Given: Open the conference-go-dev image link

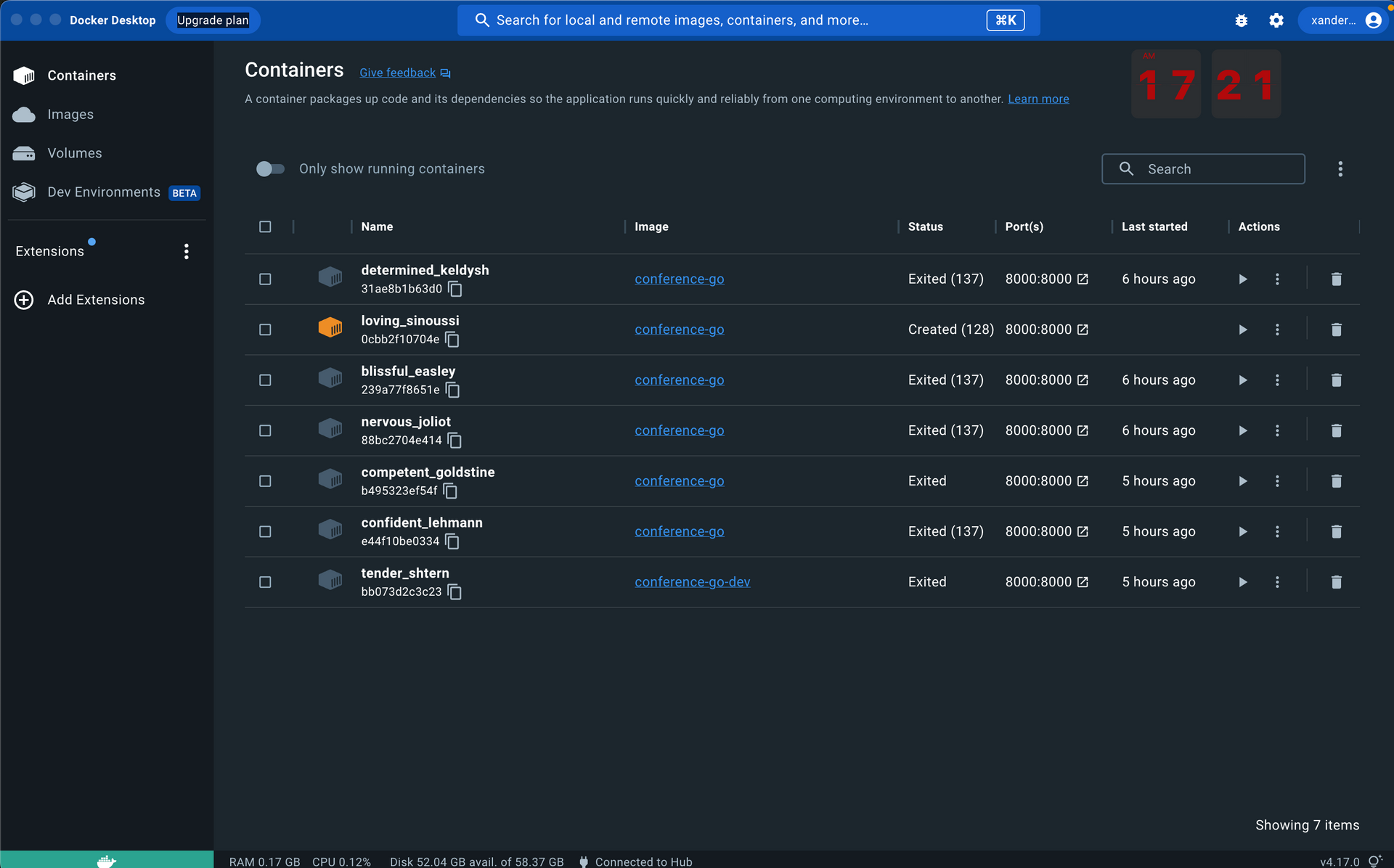Looking at the screenshot, I should click(x=693, y=582).
